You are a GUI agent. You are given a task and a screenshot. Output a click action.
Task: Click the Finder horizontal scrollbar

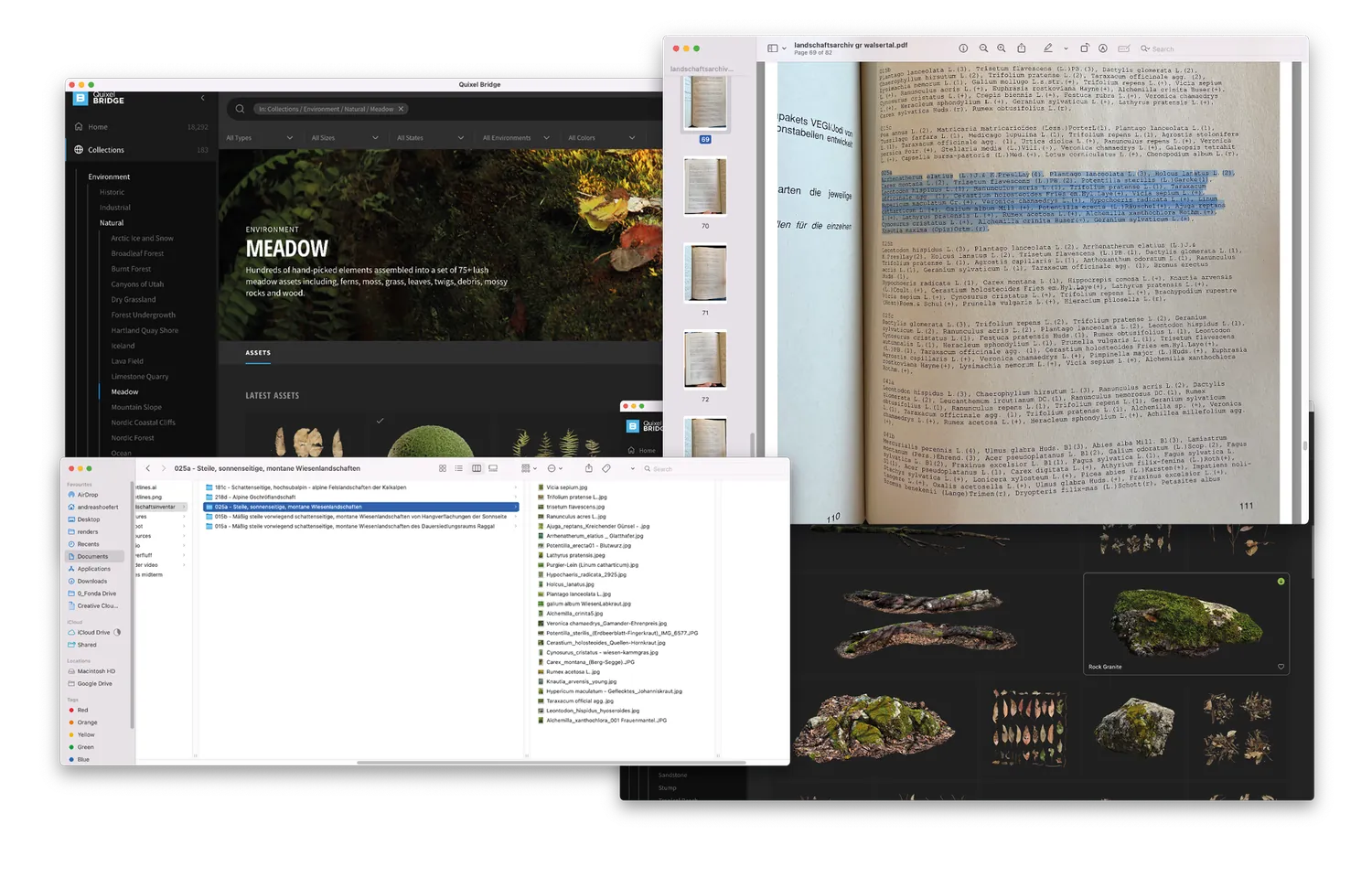pyautogui.click(x=552, y=762)
